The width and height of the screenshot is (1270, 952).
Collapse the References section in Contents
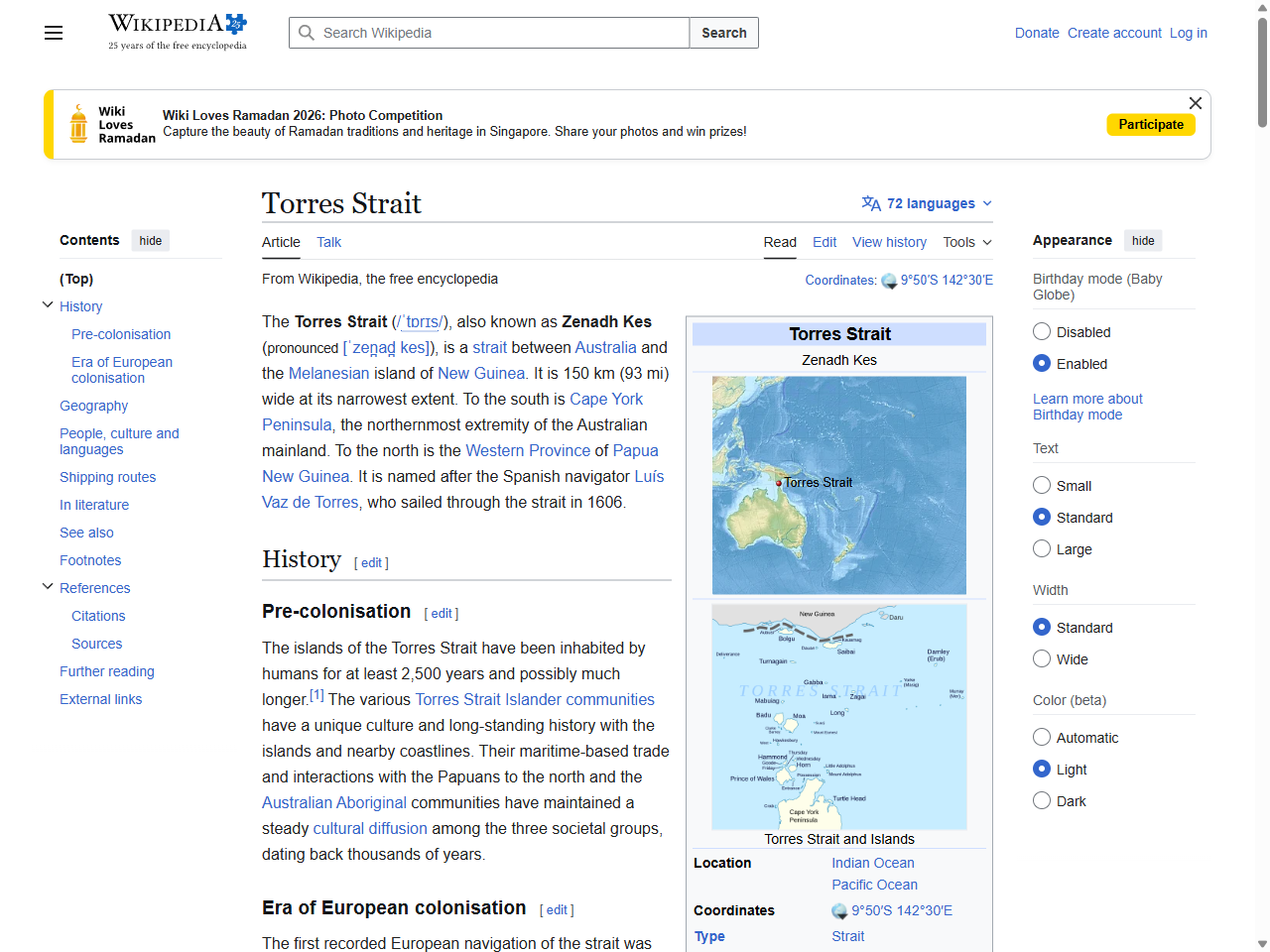tap(47, 585)
